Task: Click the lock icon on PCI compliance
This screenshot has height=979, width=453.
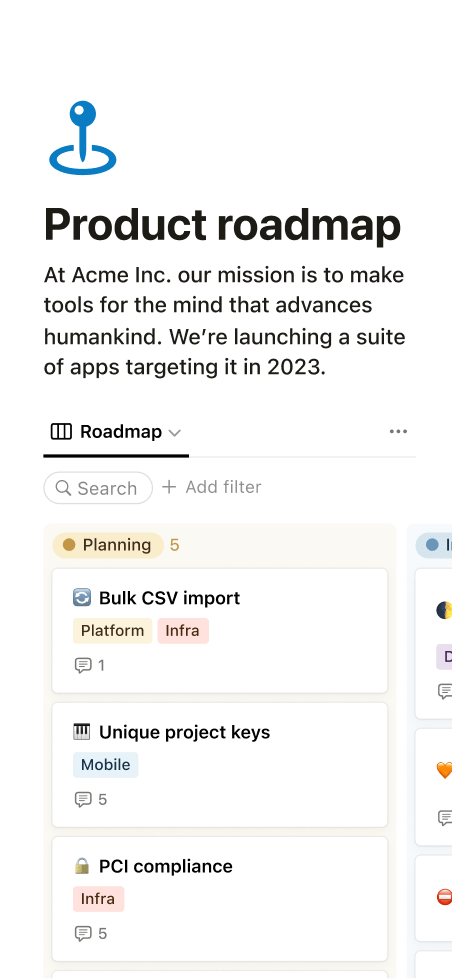Action: click(x=82, y=866)
